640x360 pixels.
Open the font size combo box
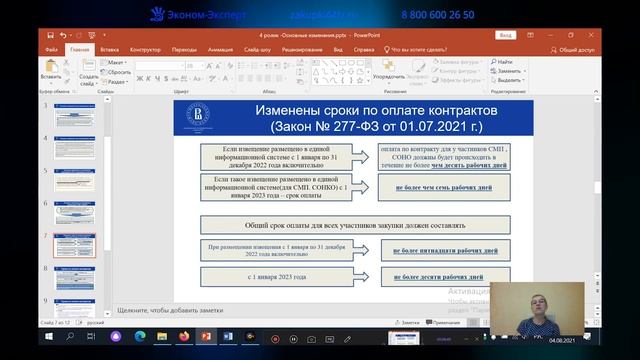click(x=195, y=66)
